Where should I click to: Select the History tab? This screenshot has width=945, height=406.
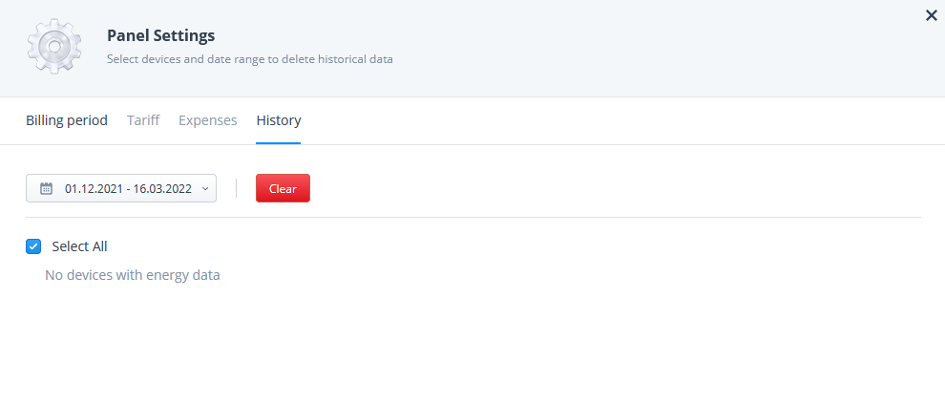pos(278,120)
